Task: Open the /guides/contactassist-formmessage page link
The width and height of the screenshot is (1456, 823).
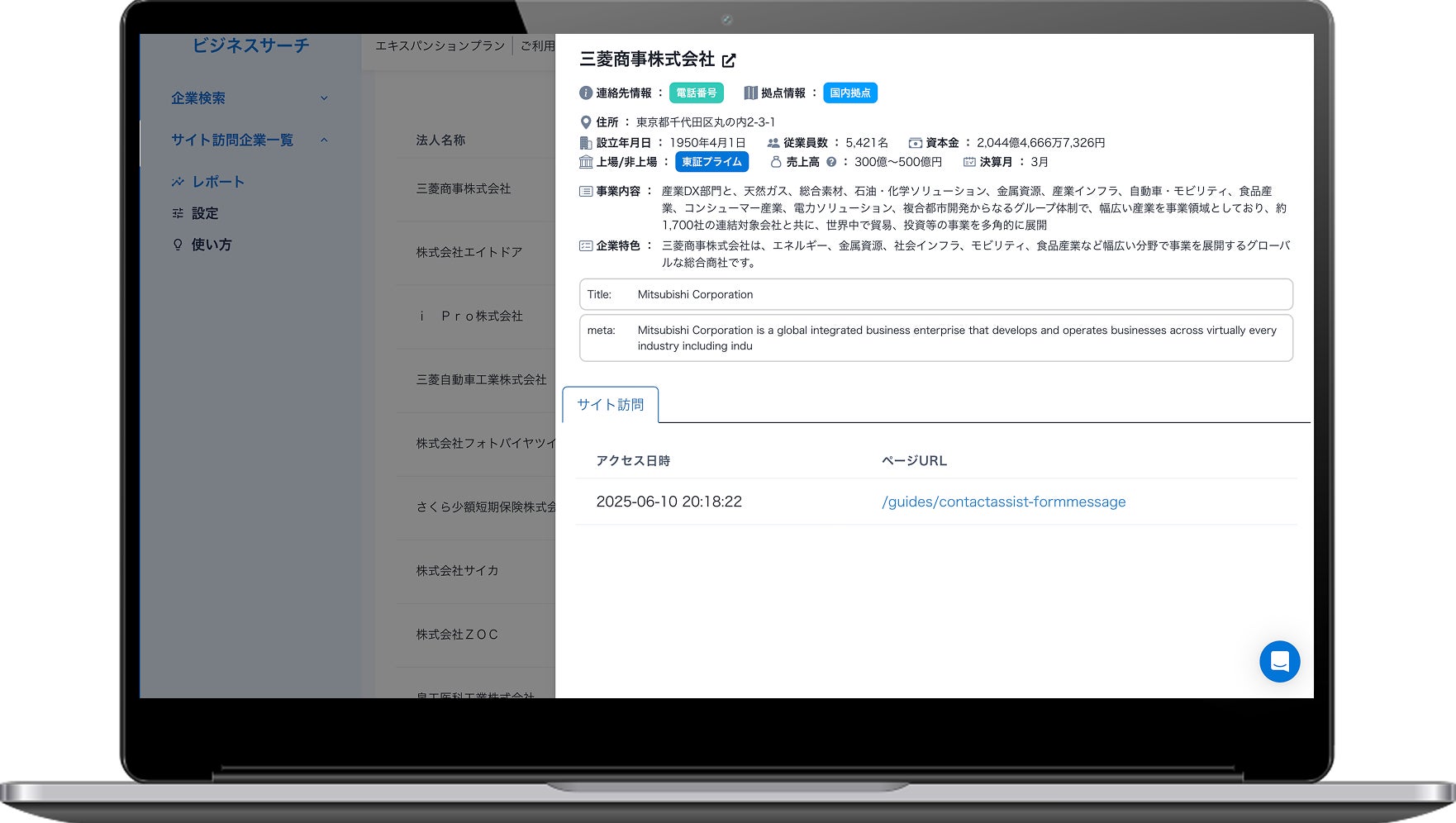Action: [1004, 502]
